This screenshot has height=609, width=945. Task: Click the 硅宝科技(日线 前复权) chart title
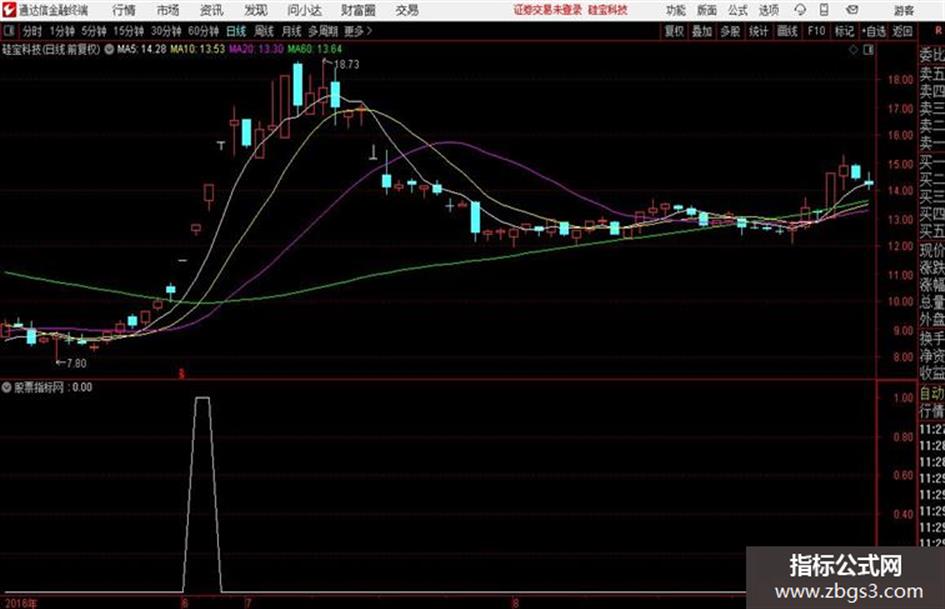(51, 49)
